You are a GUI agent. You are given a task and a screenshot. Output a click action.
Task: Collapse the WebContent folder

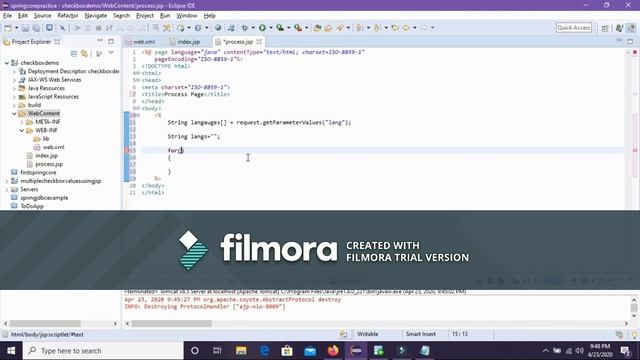pyautogui.click(x=14, y=113)
